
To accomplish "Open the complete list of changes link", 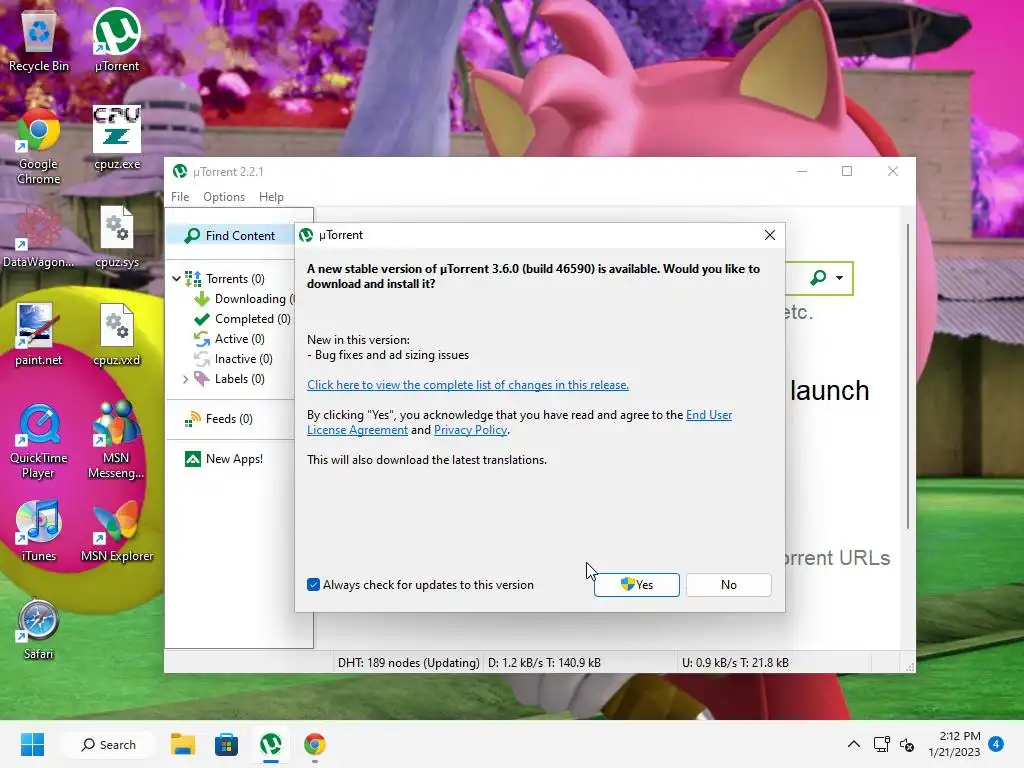I will (x=468, y=385).
